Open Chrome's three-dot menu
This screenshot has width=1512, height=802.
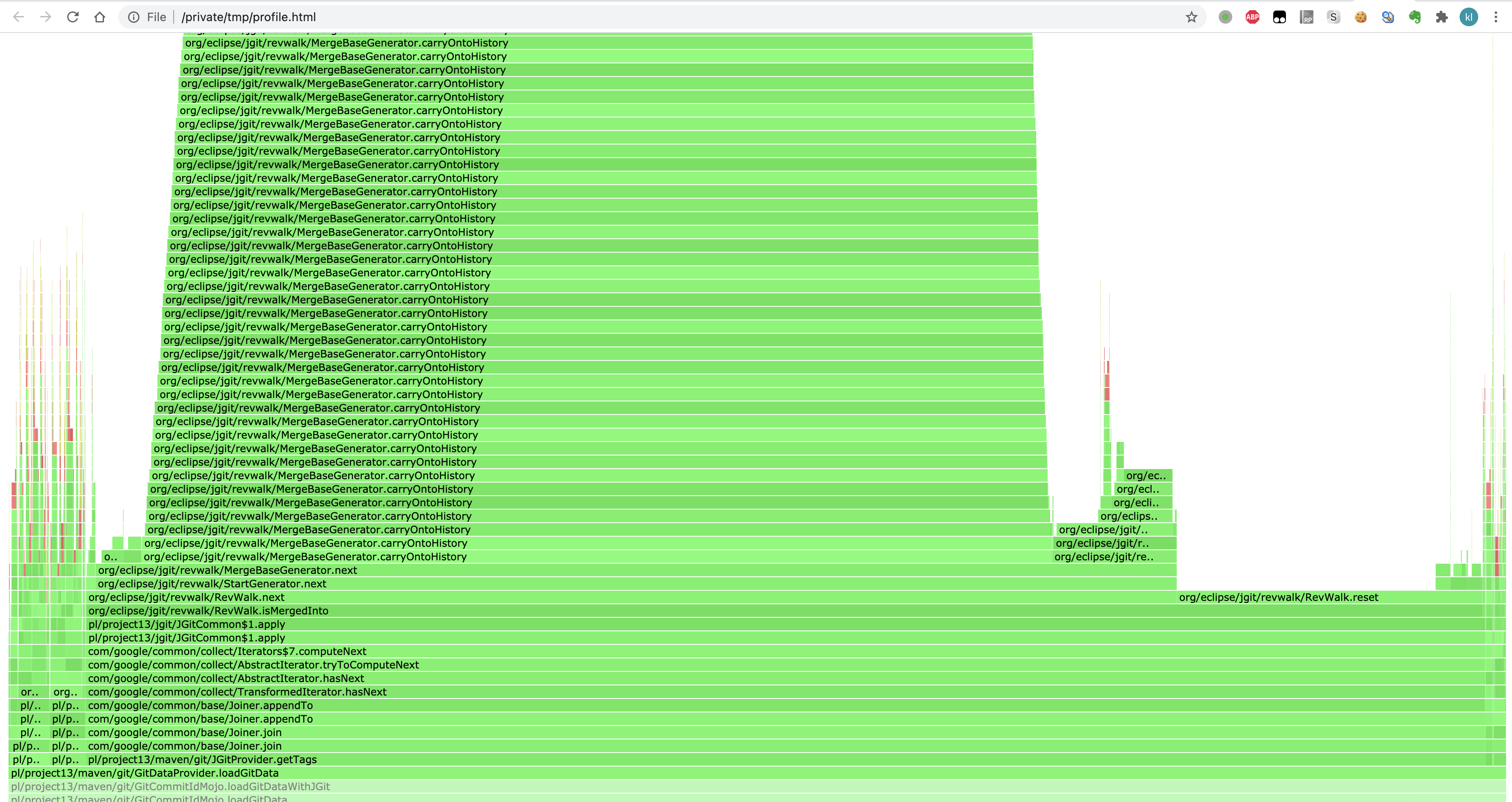click(1496, 16)
